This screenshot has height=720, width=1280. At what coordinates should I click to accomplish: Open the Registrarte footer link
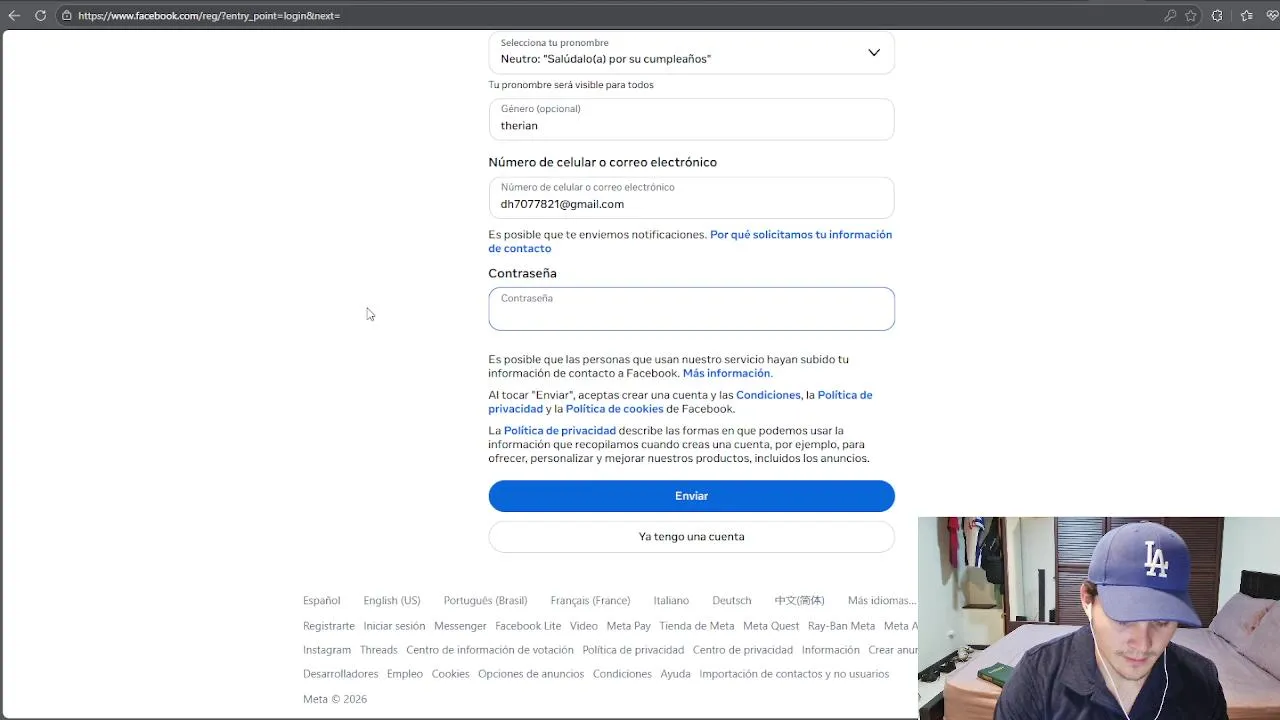click(x=329, y=626)
